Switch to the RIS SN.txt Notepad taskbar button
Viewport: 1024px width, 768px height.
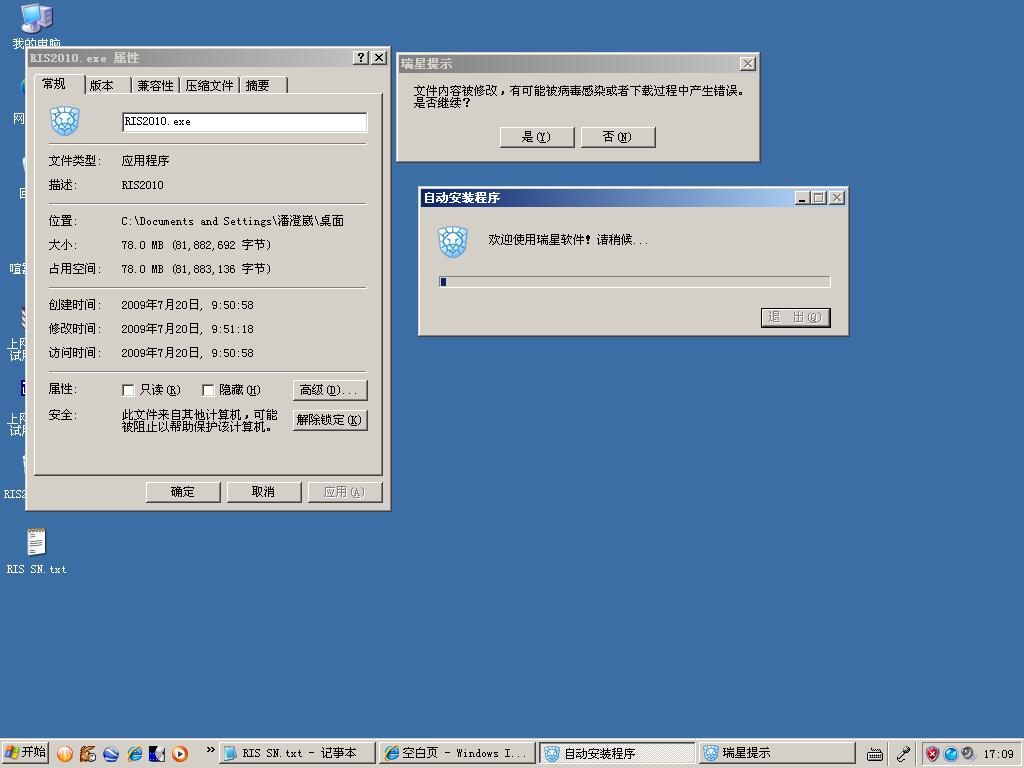tap(297, 754)
